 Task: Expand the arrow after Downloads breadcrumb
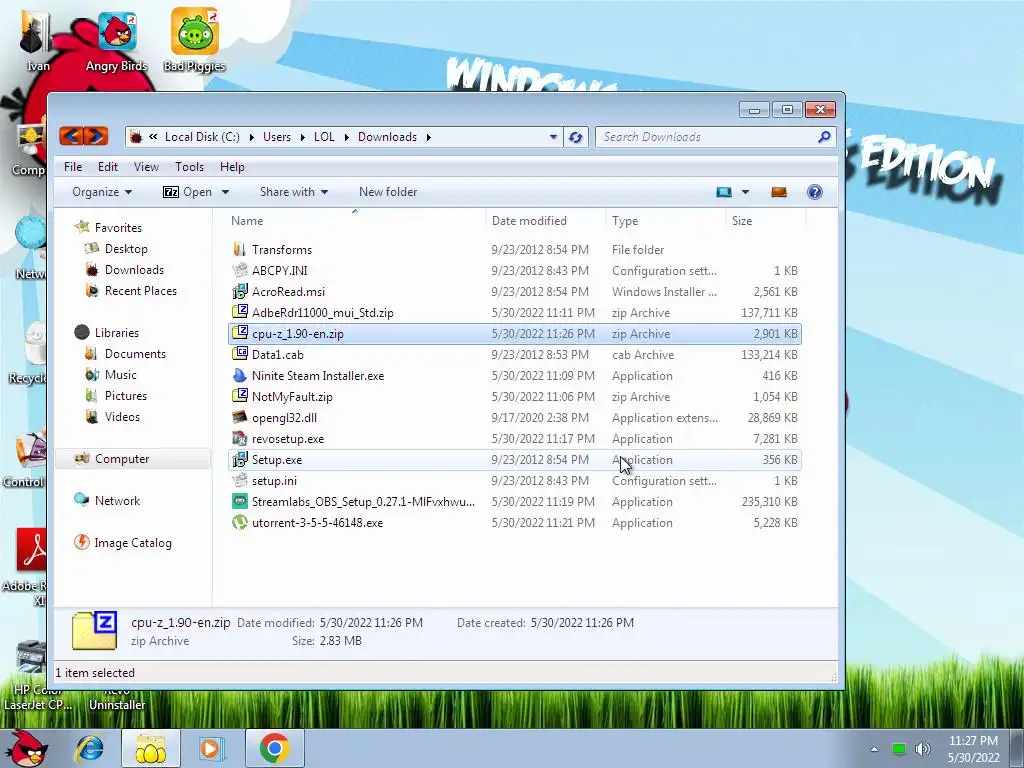tap(428, 137)
